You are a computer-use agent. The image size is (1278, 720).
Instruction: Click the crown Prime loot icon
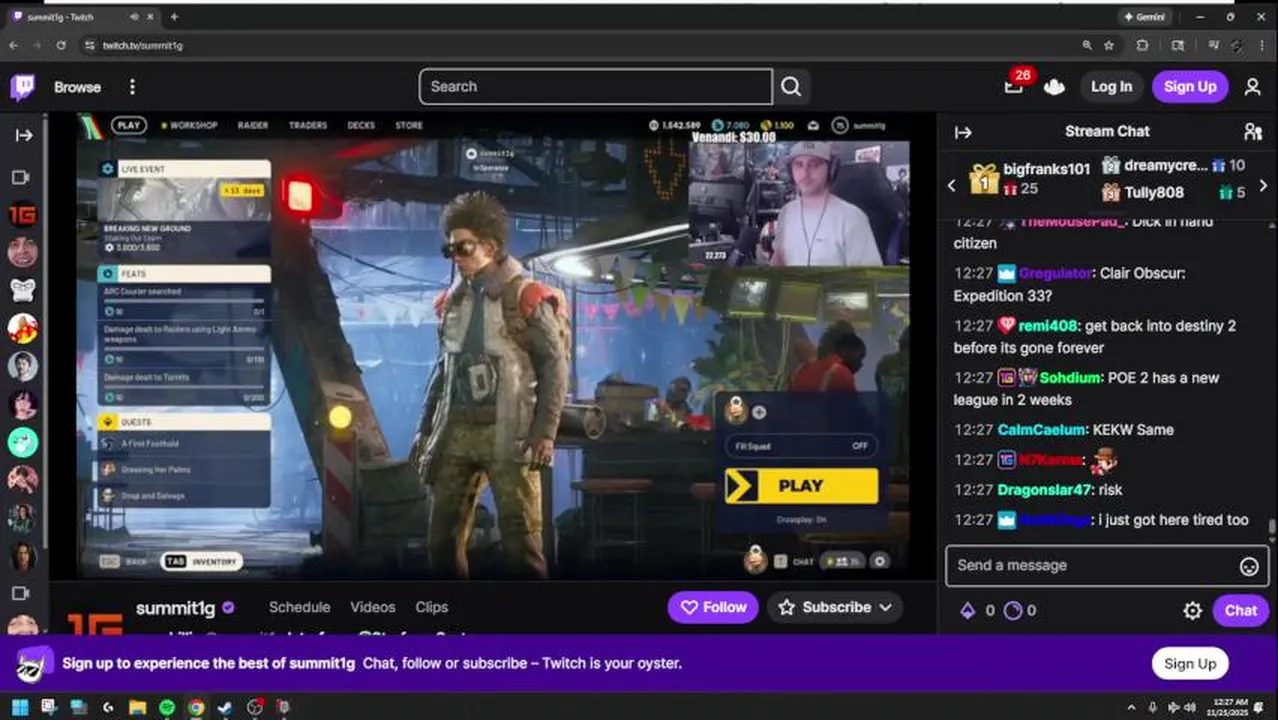(x=1054, y=87)
